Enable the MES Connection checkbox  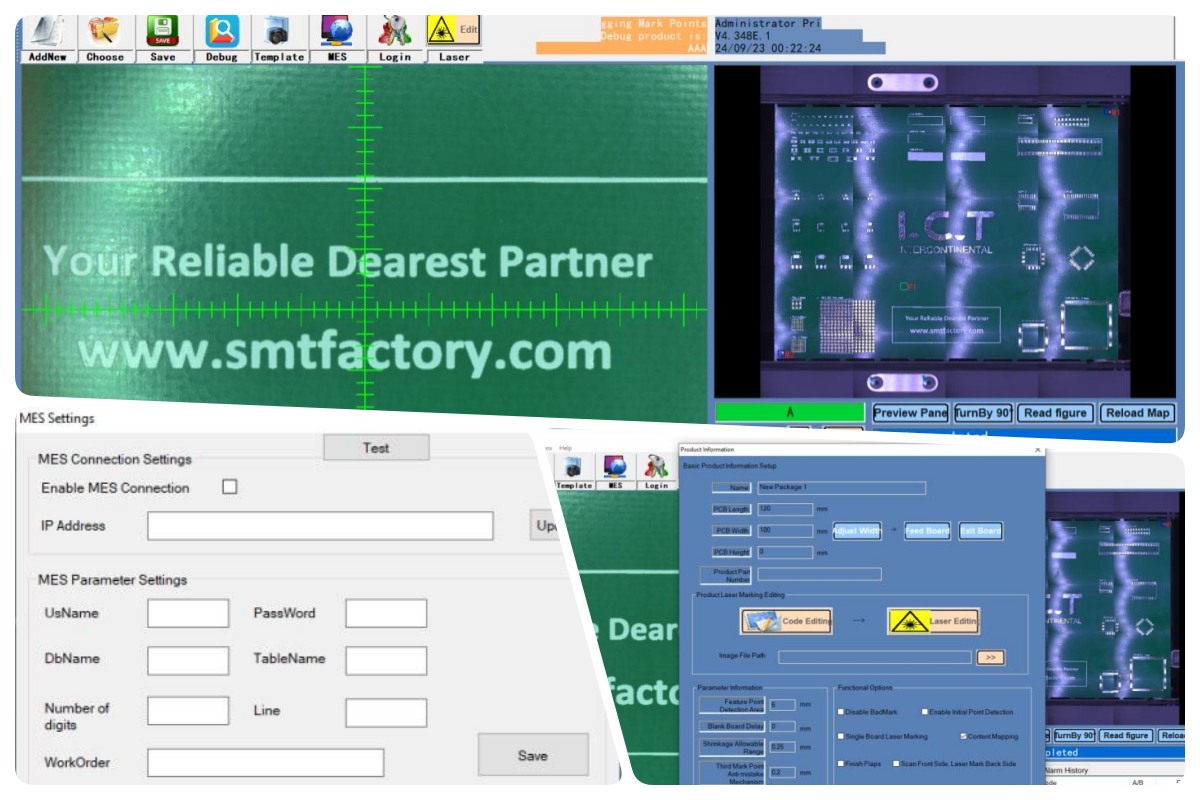point(230,487)
